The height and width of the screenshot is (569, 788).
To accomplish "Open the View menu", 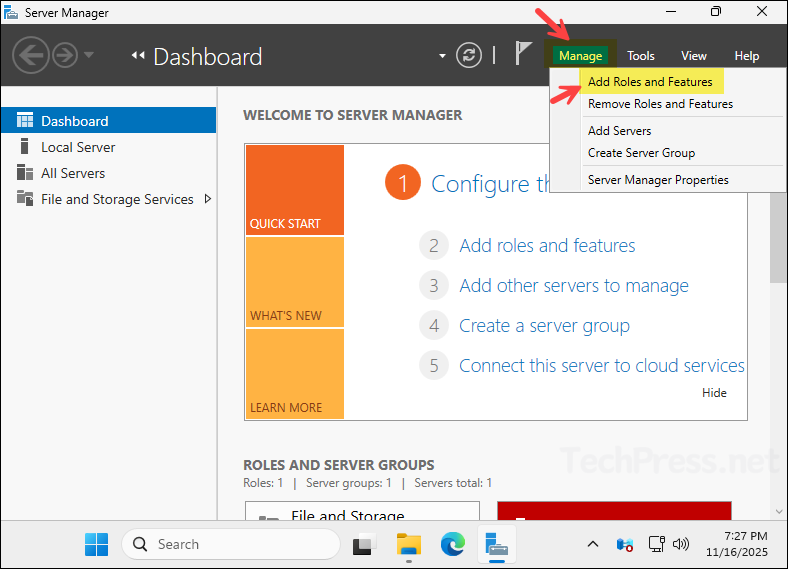I will click(694, 56).
